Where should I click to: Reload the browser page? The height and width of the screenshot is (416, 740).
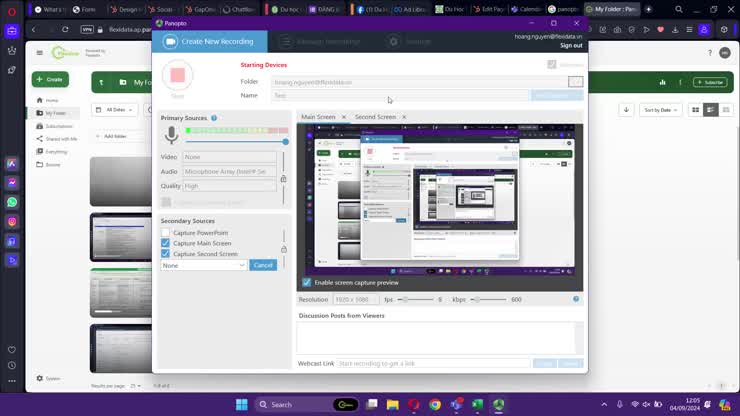point(65,29)
